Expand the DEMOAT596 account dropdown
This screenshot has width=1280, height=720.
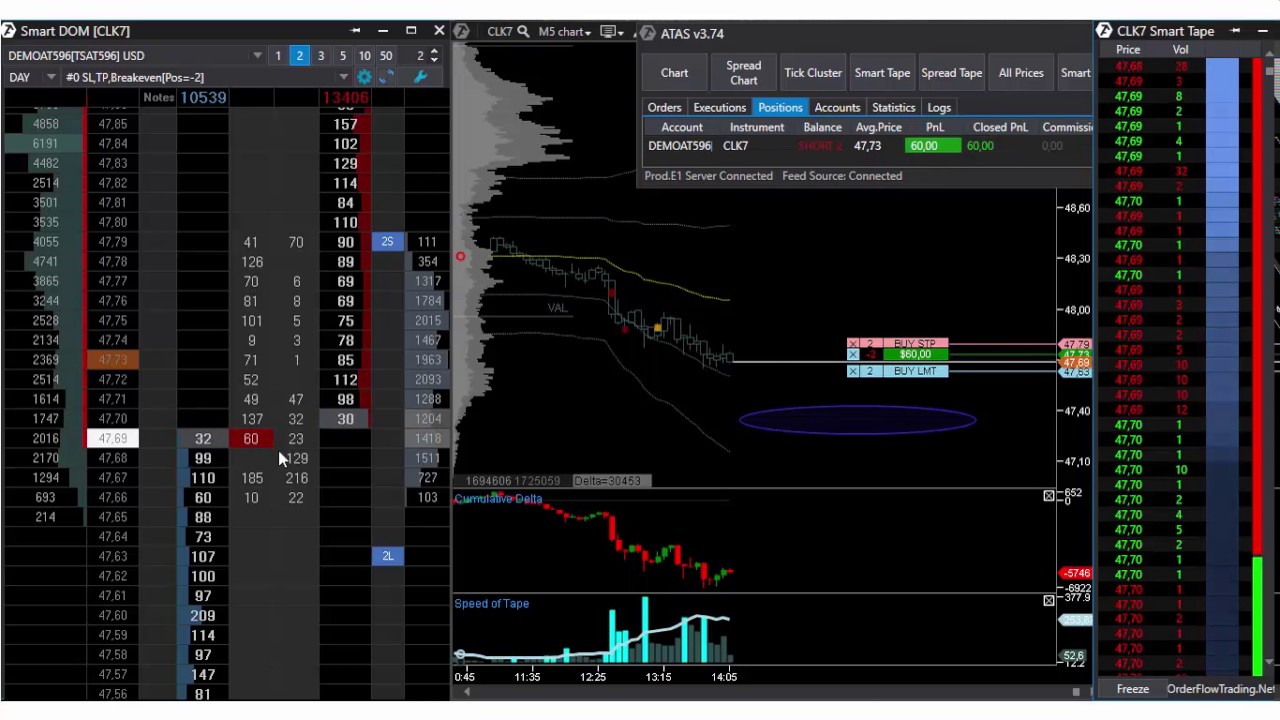[x=257, y=56]
